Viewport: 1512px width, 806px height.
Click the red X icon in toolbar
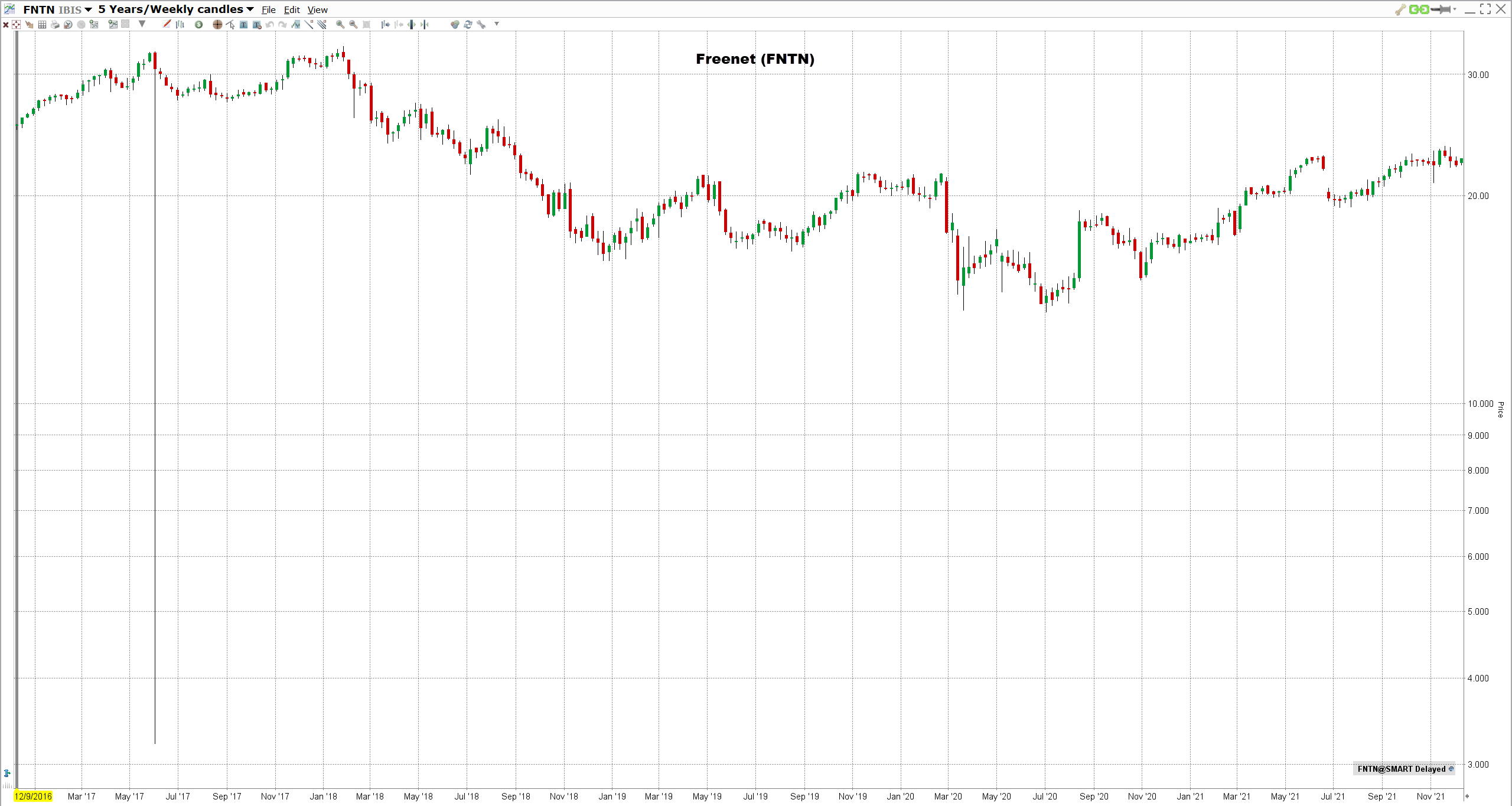pyautogui.click(x=6, y=25)
